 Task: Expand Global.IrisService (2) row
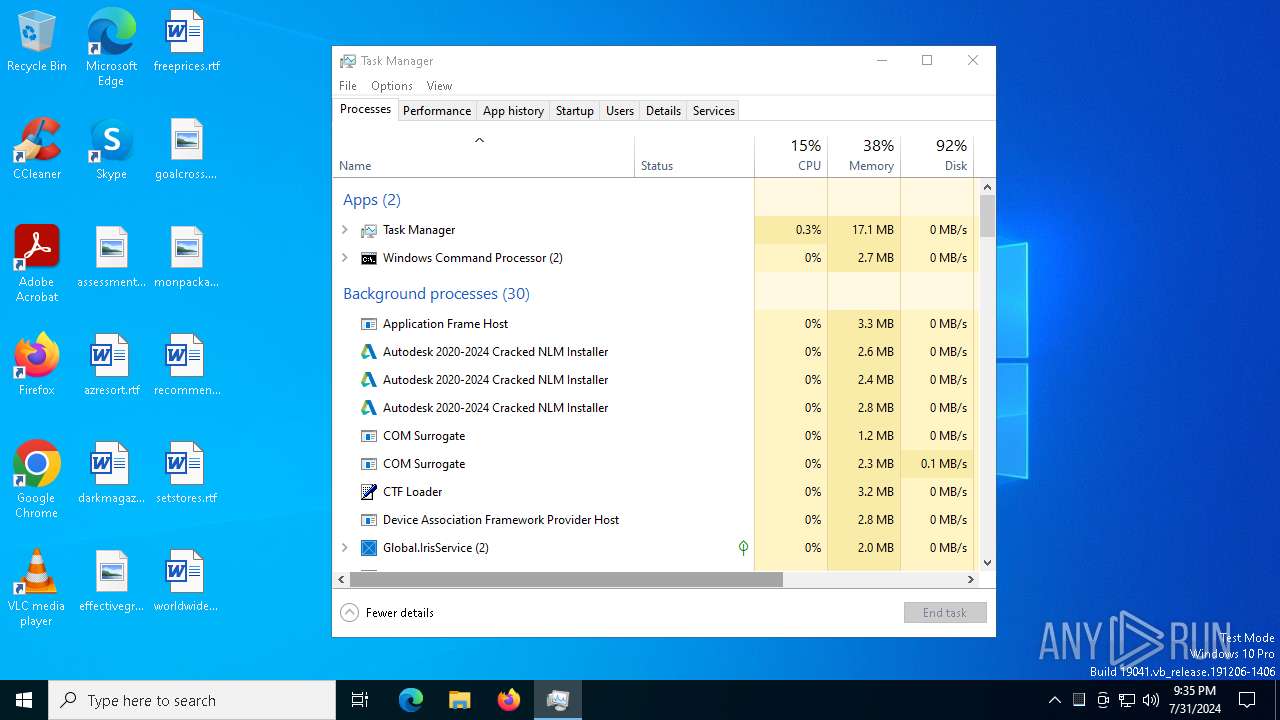point(345,548)
